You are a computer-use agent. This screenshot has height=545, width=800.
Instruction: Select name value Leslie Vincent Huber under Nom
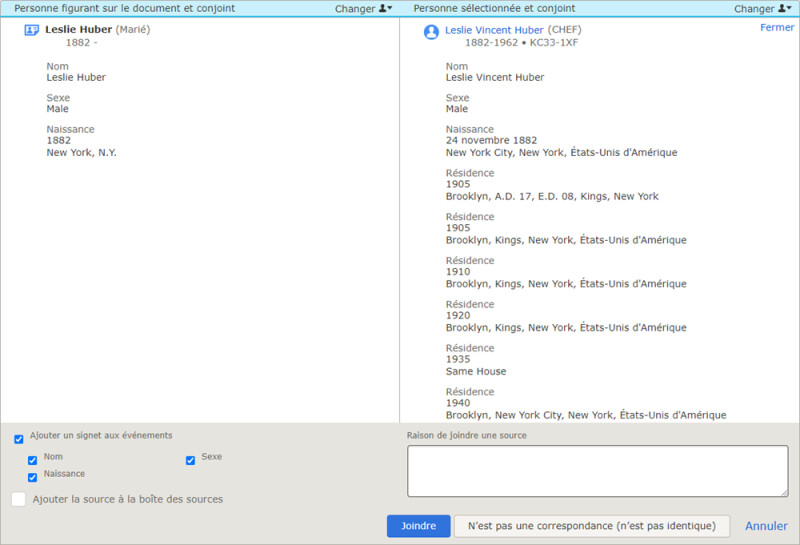point(495,78)
